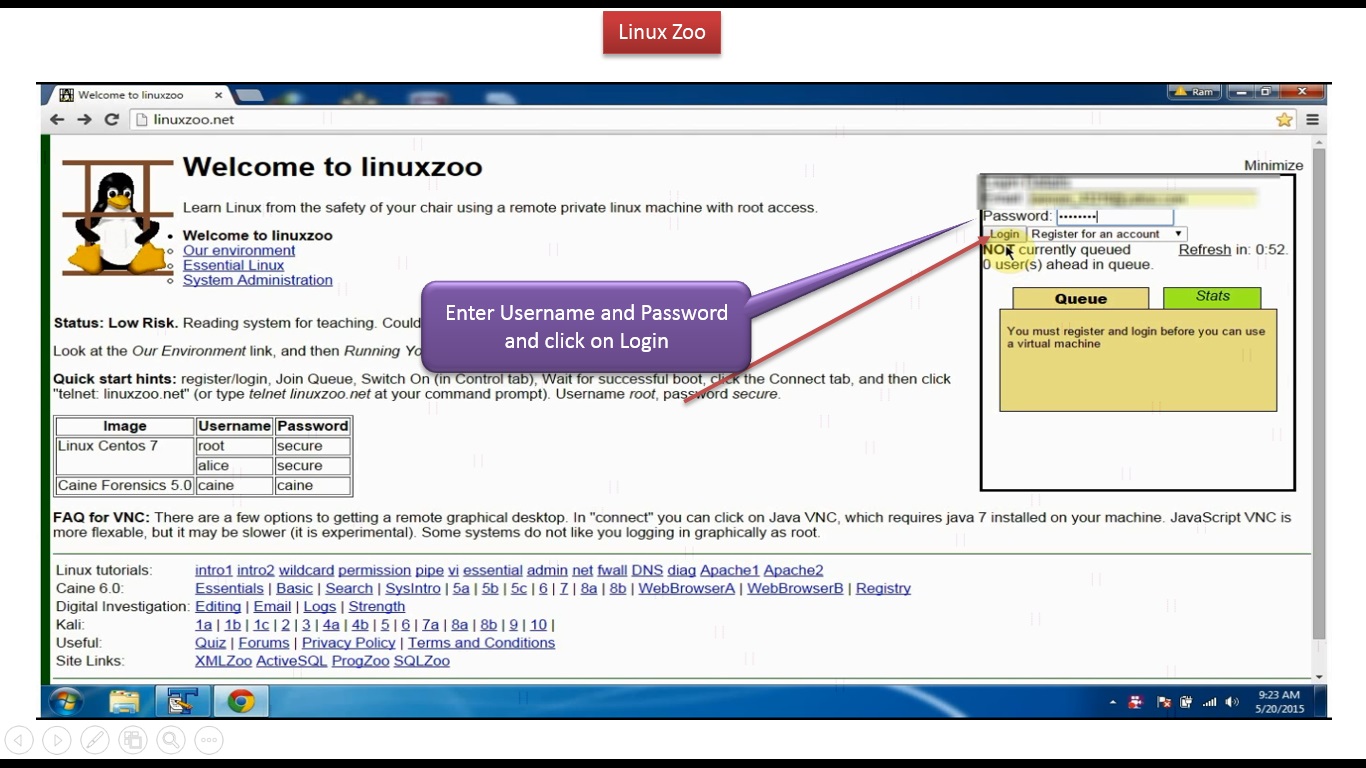
Task: Open the WebBrowserA link
Action: 686,589
